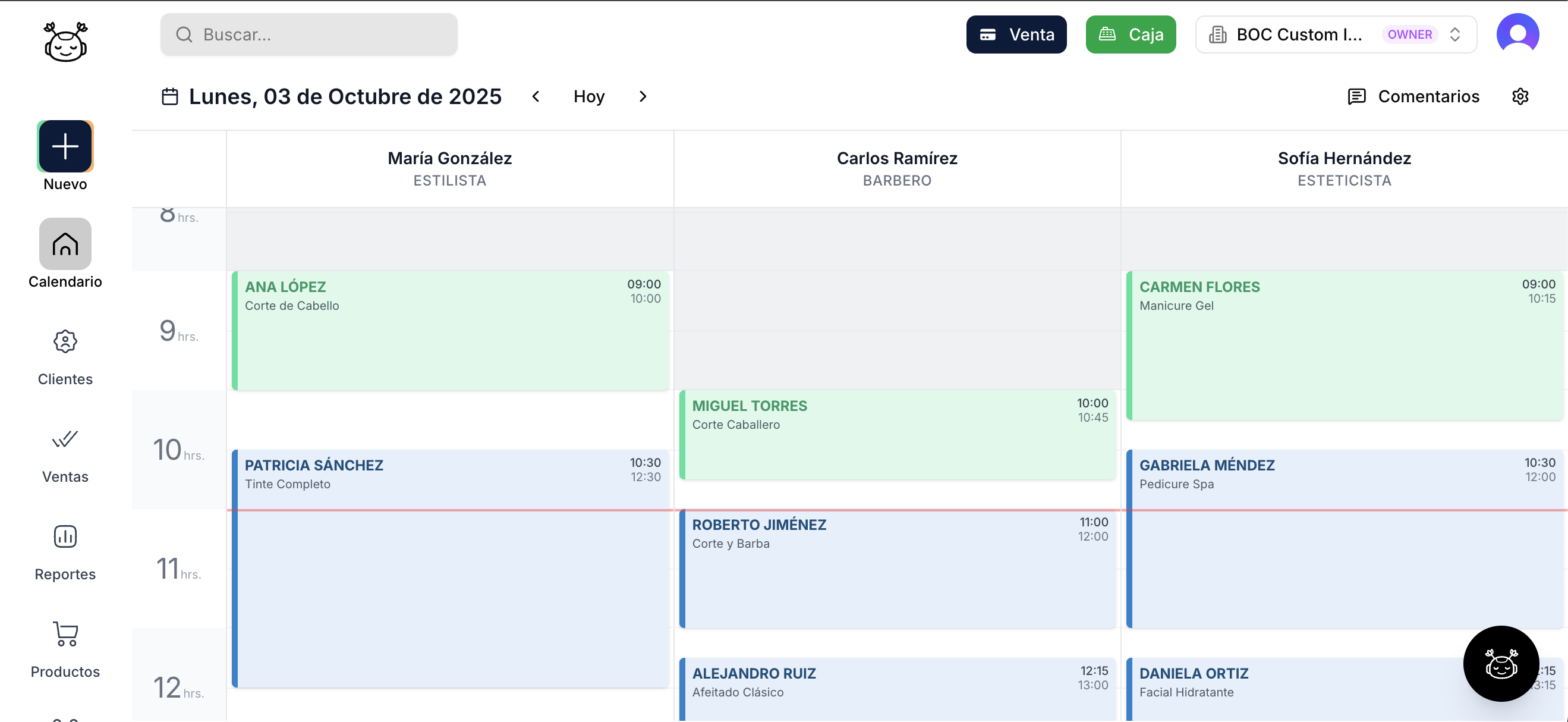This screenshot has width=1568, height=722.
Task: Expand the BOC Custom organization selector
Action: tap(1336, 34)
